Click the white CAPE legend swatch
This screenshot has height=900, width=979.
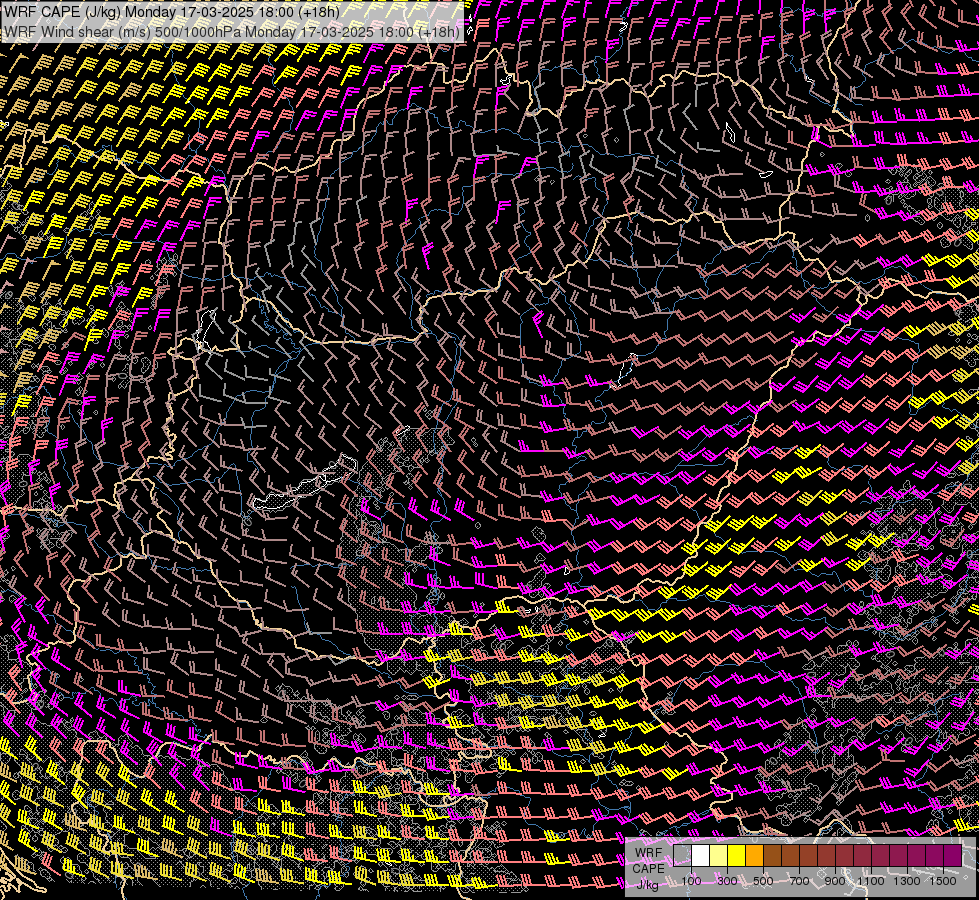[701, 856]
